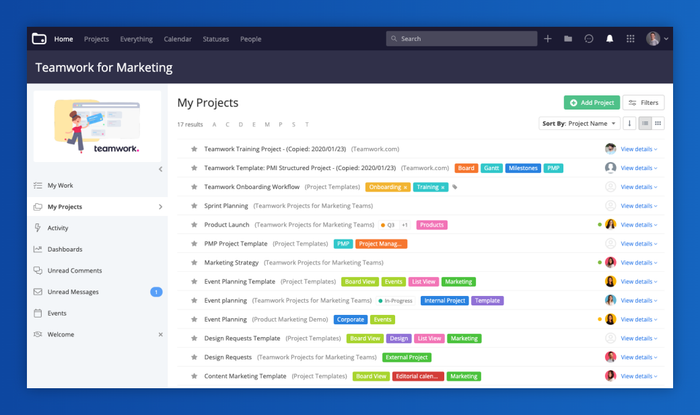Open My Work in the sidebar
Viewport: 700px width, 415px height.
pos(97,185)
